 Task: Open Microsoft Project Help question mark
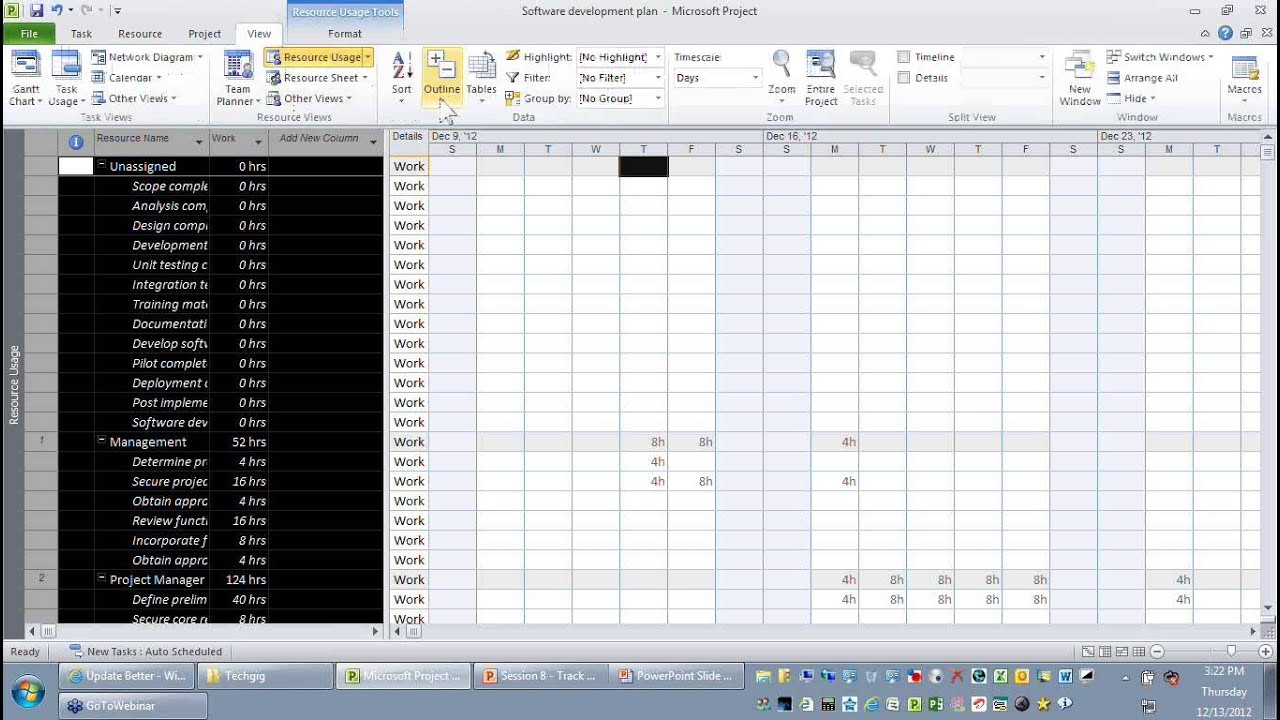(1225, 33)
